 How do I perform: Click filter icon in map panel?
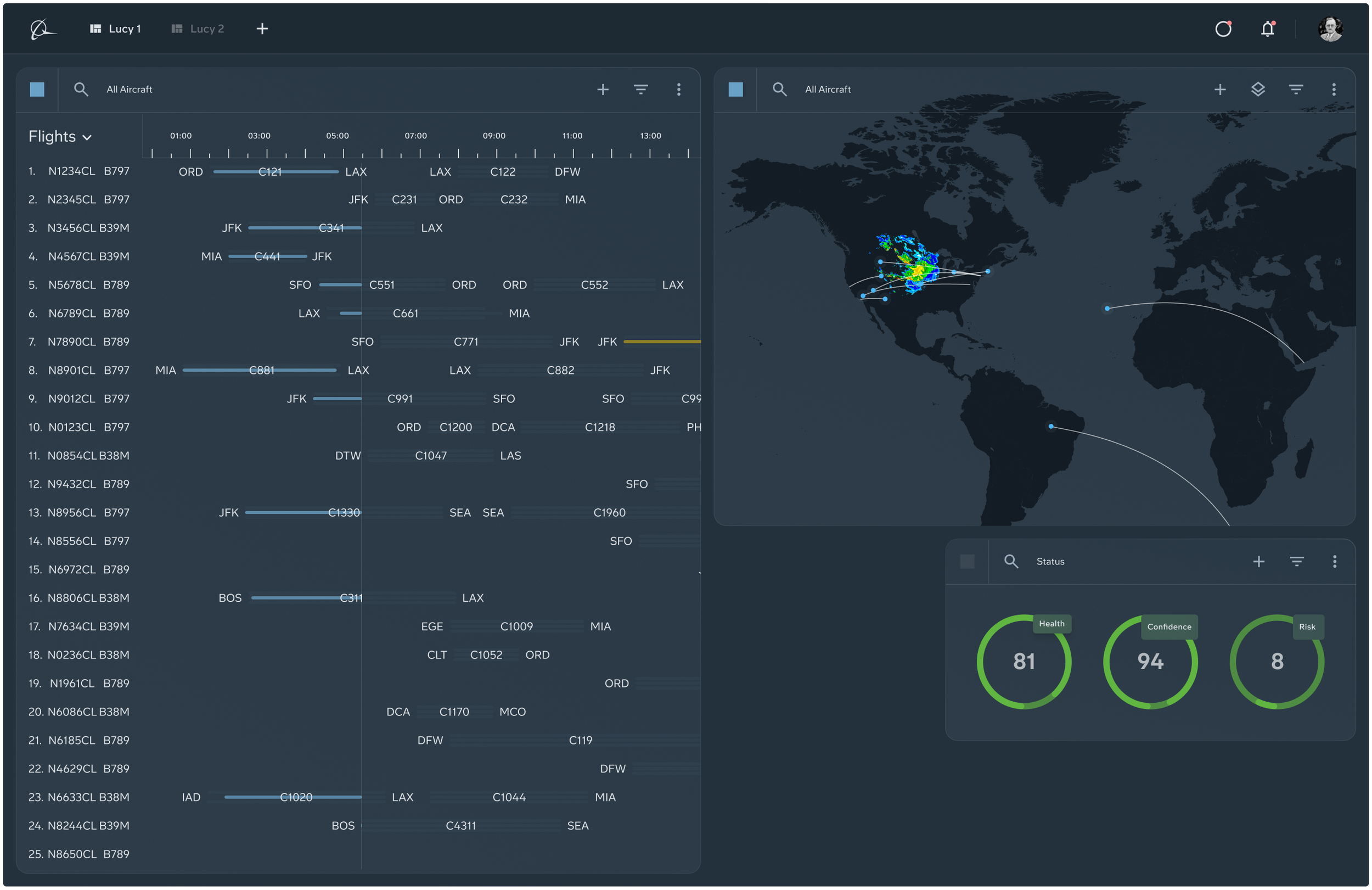(1296, 89)
